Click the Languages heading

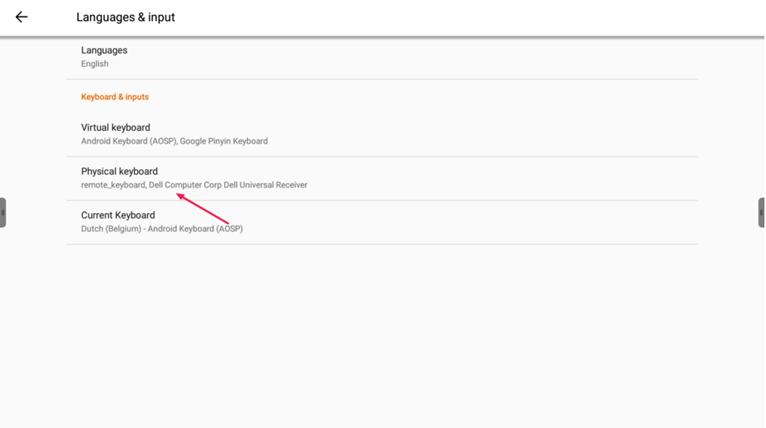tap(104, 50)
